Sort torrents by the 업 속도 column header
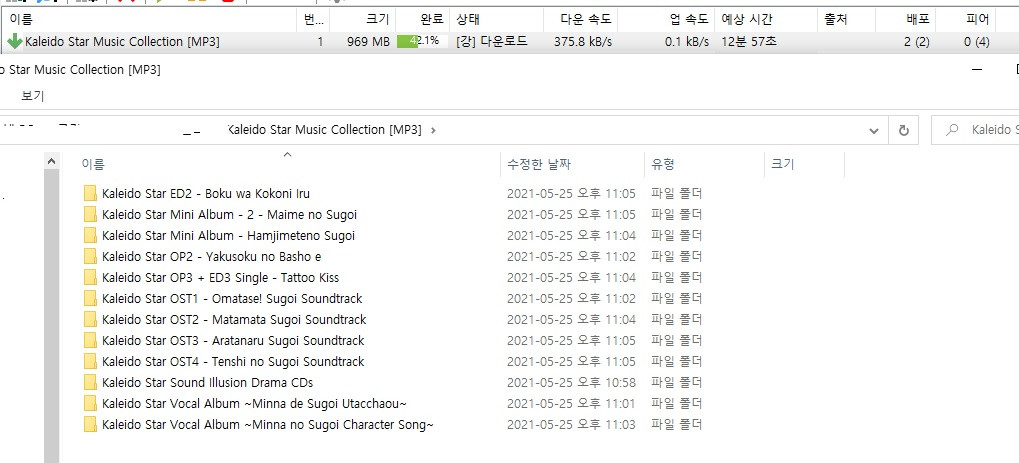The height and width of the screenshot is (463, 1019). 688,20
